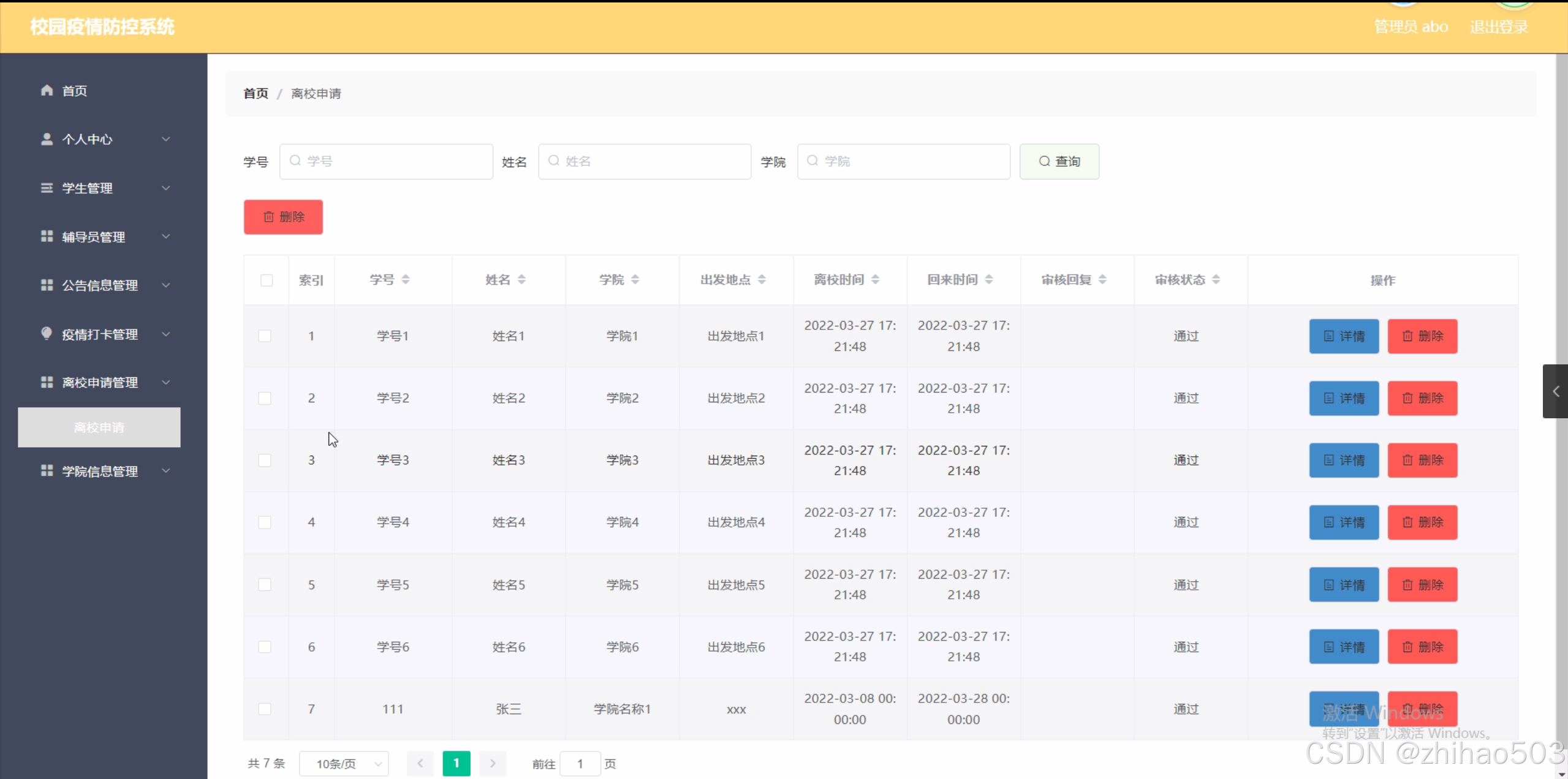Click the lightbulb icon for 疫情打卡管理

point(47,333)
